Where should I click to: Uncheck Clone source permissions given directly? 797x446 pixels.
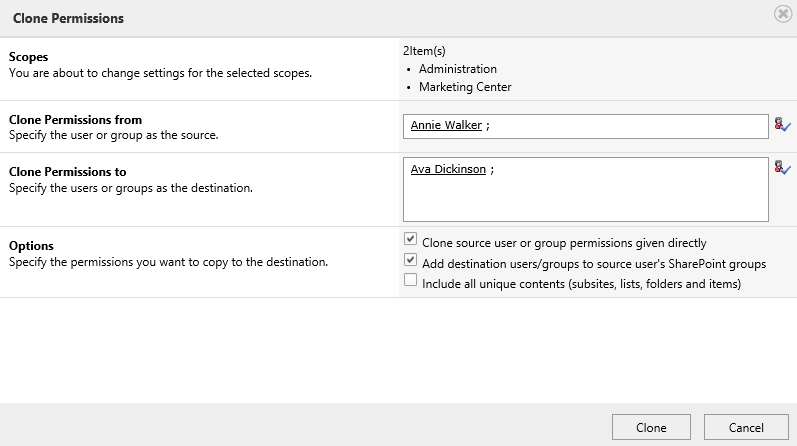click(x=410, y=241)
